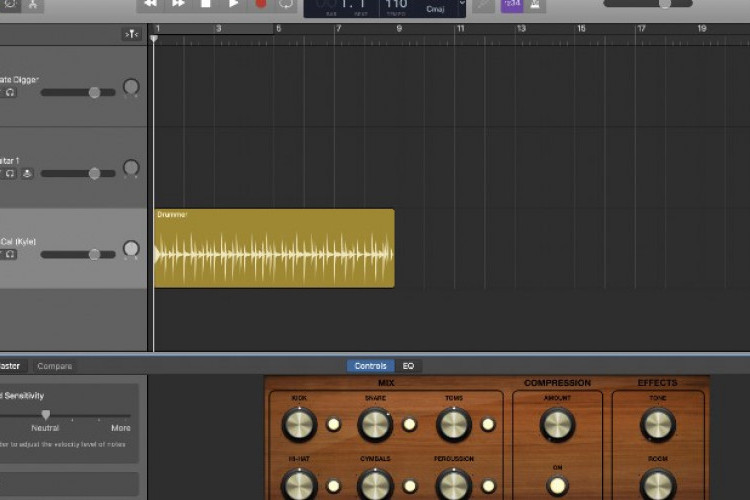Click the Hi-Hat mix knob
The image size is (750, 500).
pyautogui.click(x=299, y=485)
